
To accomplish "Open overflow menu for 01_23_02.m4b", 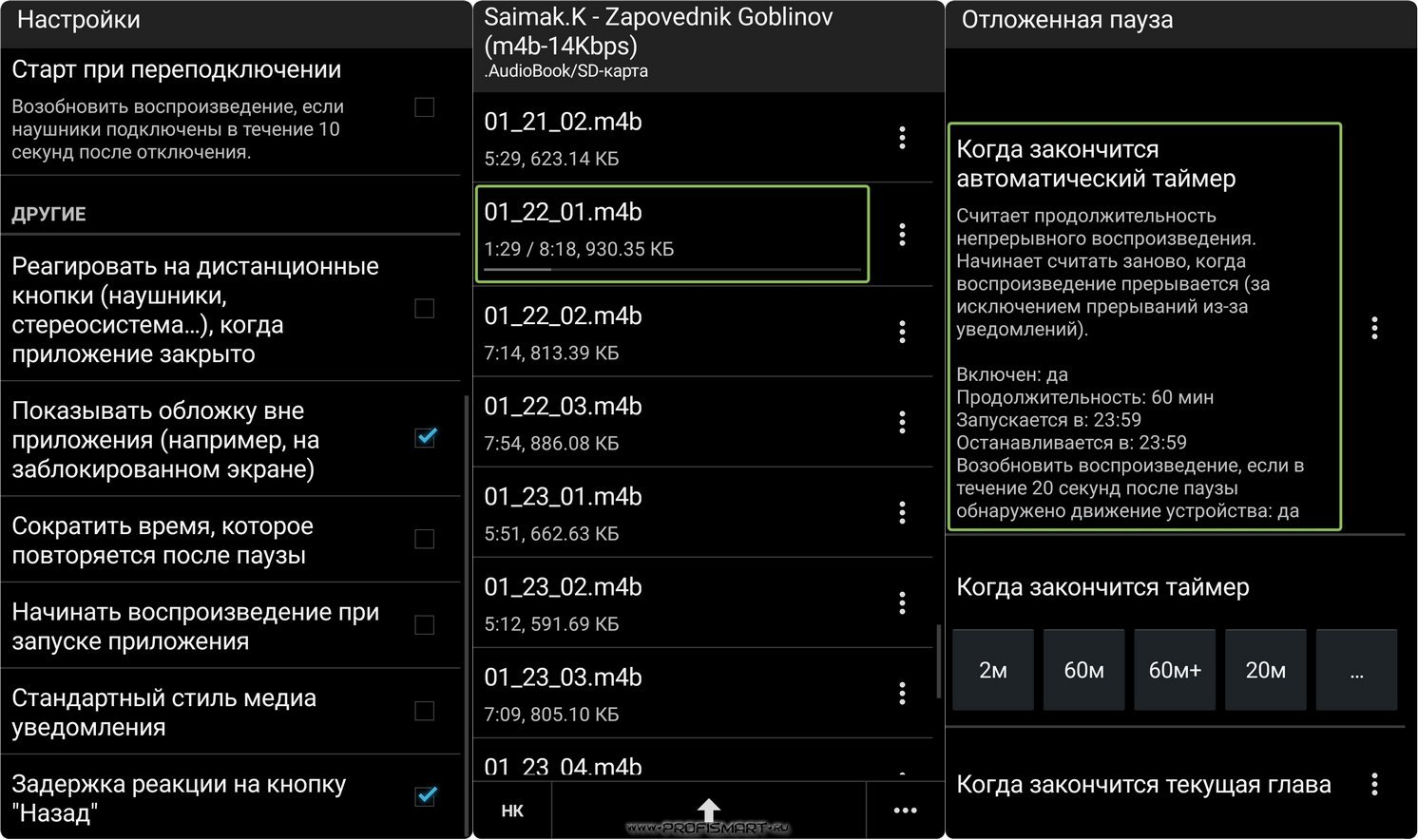I will [x=902, y=603].
